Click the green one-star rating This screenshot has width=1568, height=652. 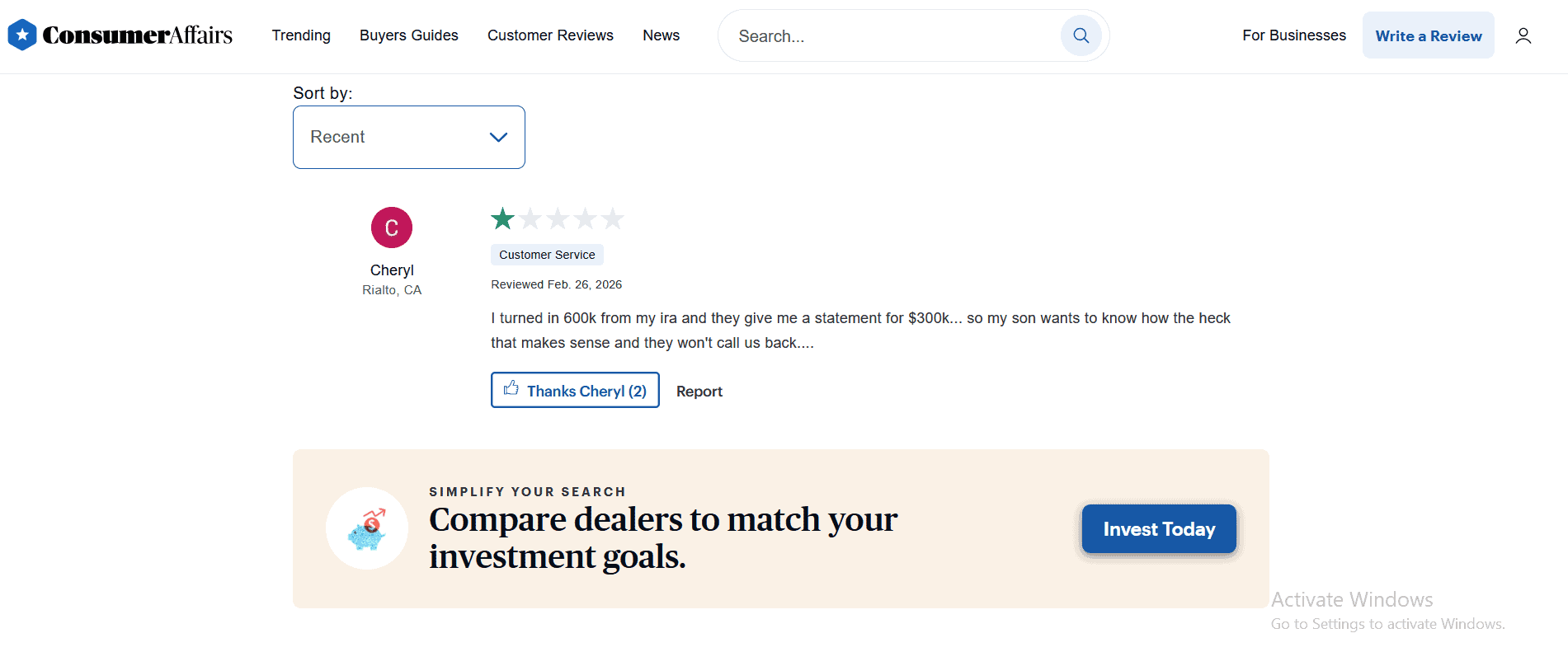(x=502, y=218)
